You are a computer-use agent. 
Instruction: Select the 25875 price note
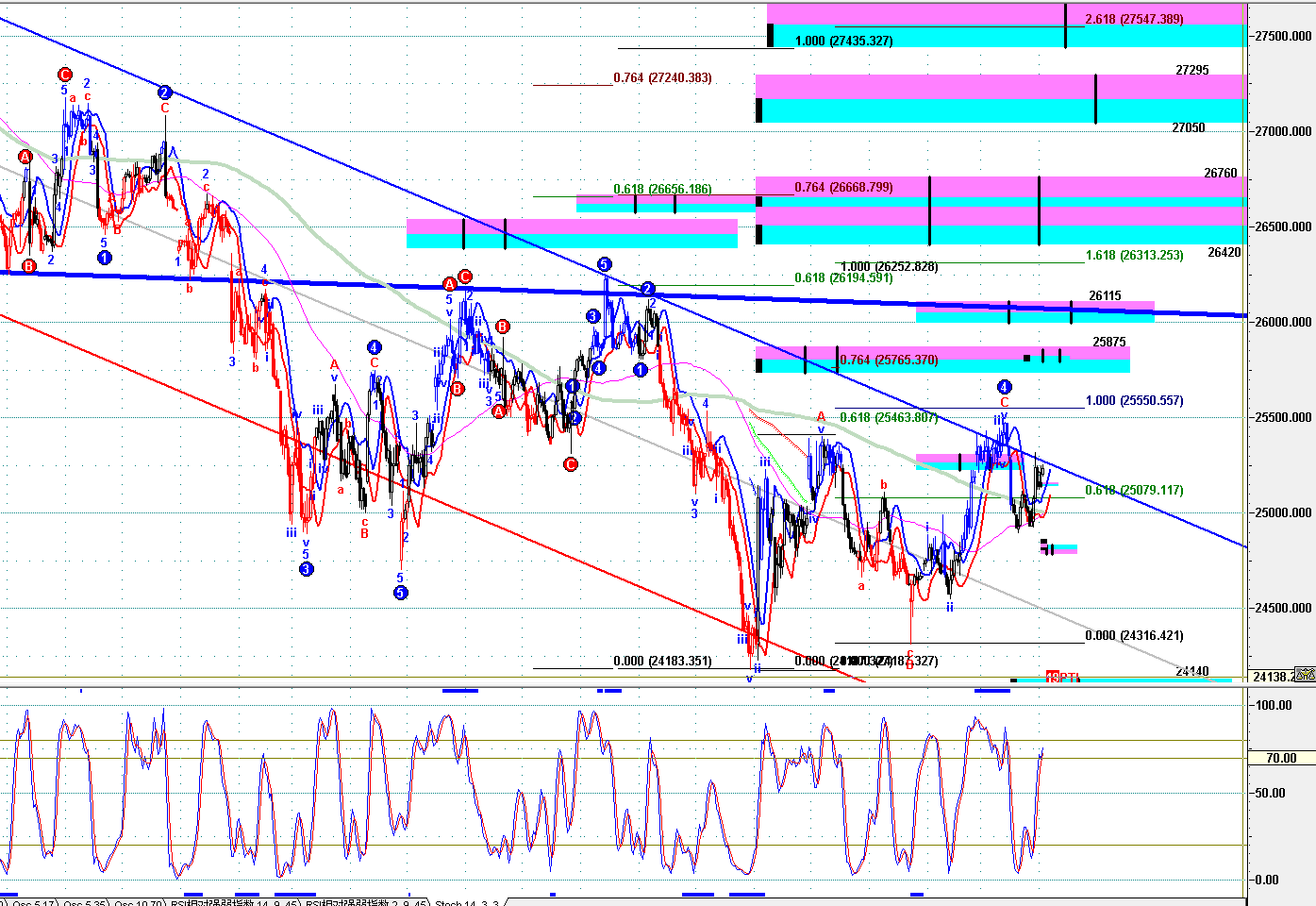click(1109, 342)
